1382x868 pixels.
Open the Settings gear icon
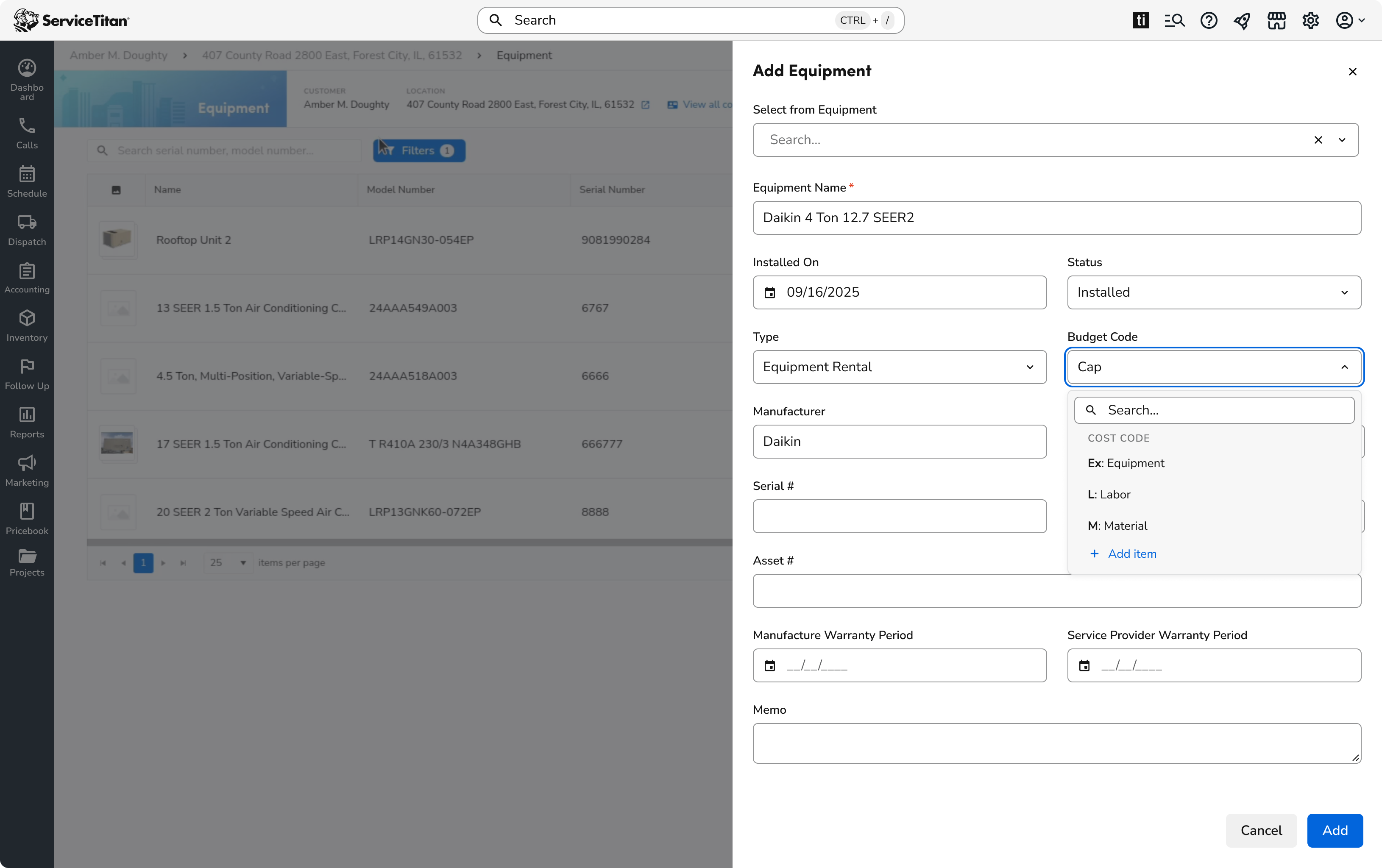[1310, 21]
